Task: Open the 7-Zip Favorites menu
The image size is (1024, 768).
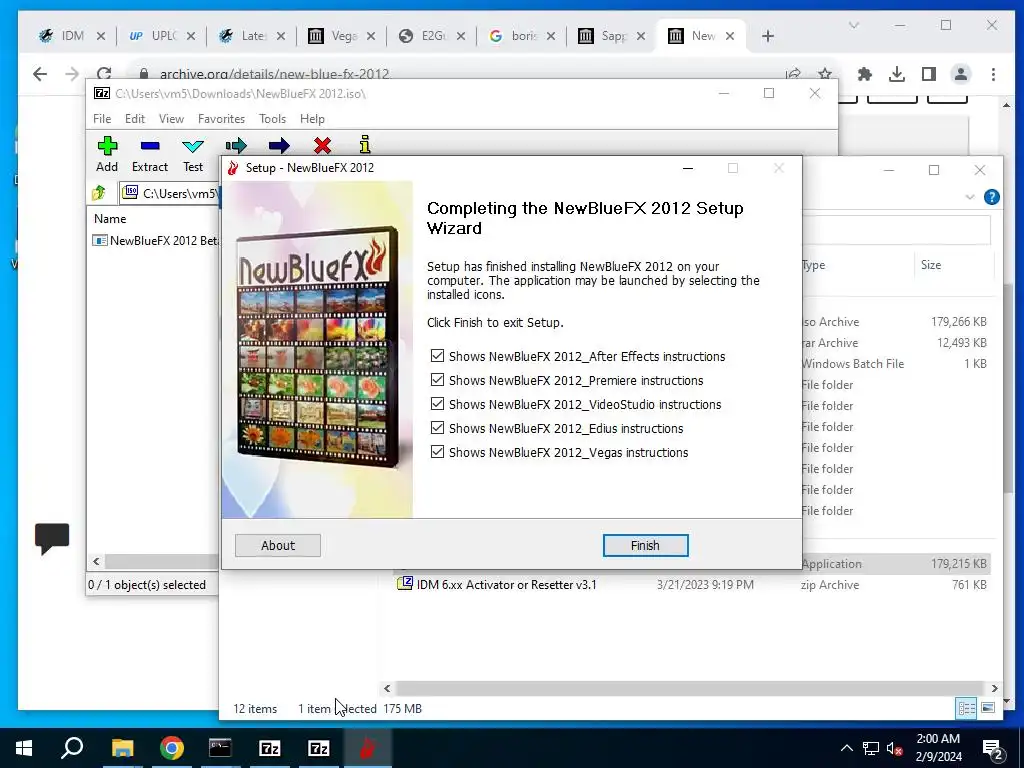Action: (221, 119)
